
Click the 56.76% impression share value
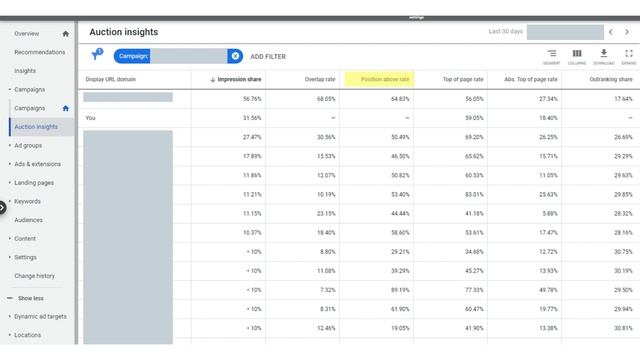(x=252, y=99)
